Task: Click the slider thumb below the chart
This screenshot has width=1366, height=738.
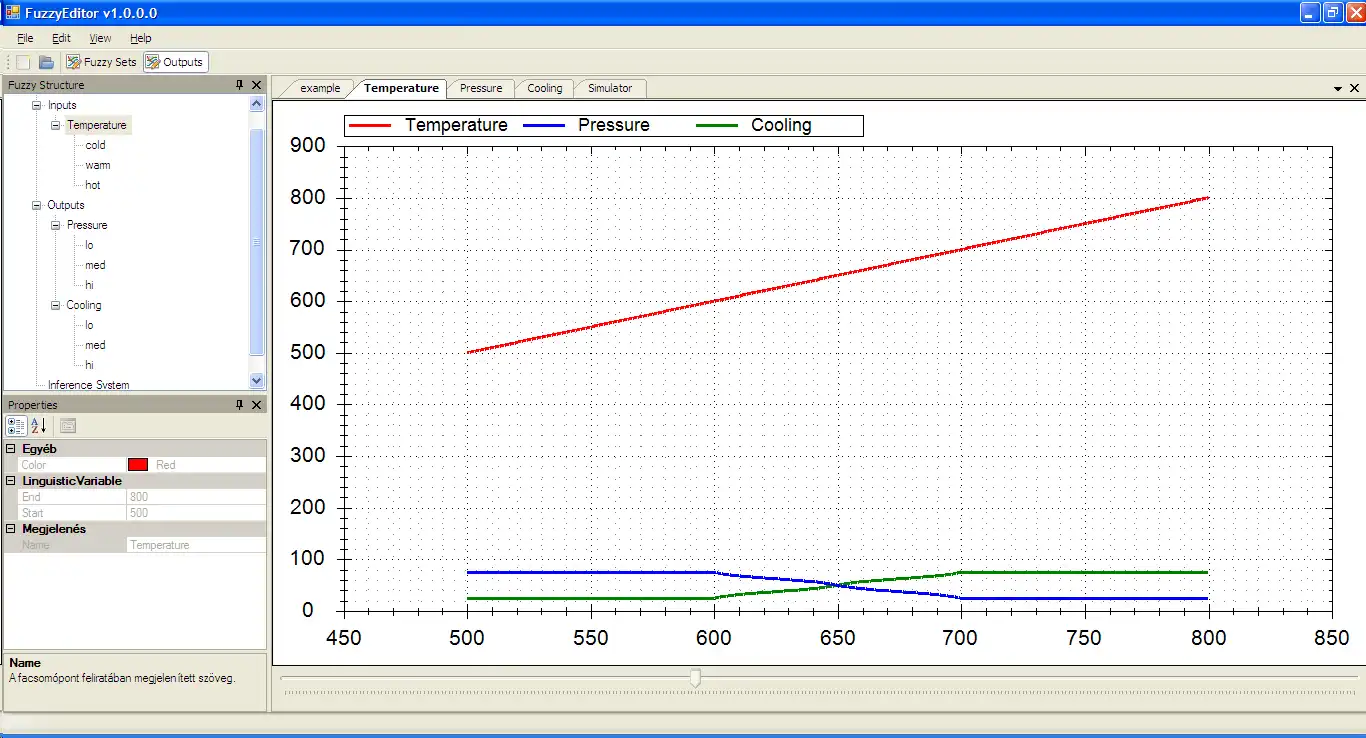Action: coord(695,679)
